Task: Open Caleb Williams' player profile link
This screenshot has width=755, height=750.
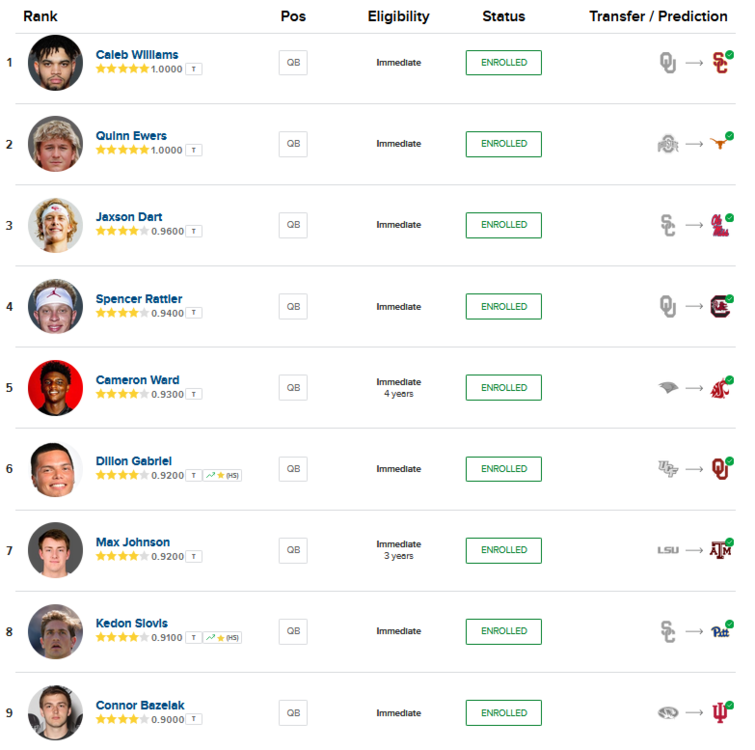Action: 137,55
